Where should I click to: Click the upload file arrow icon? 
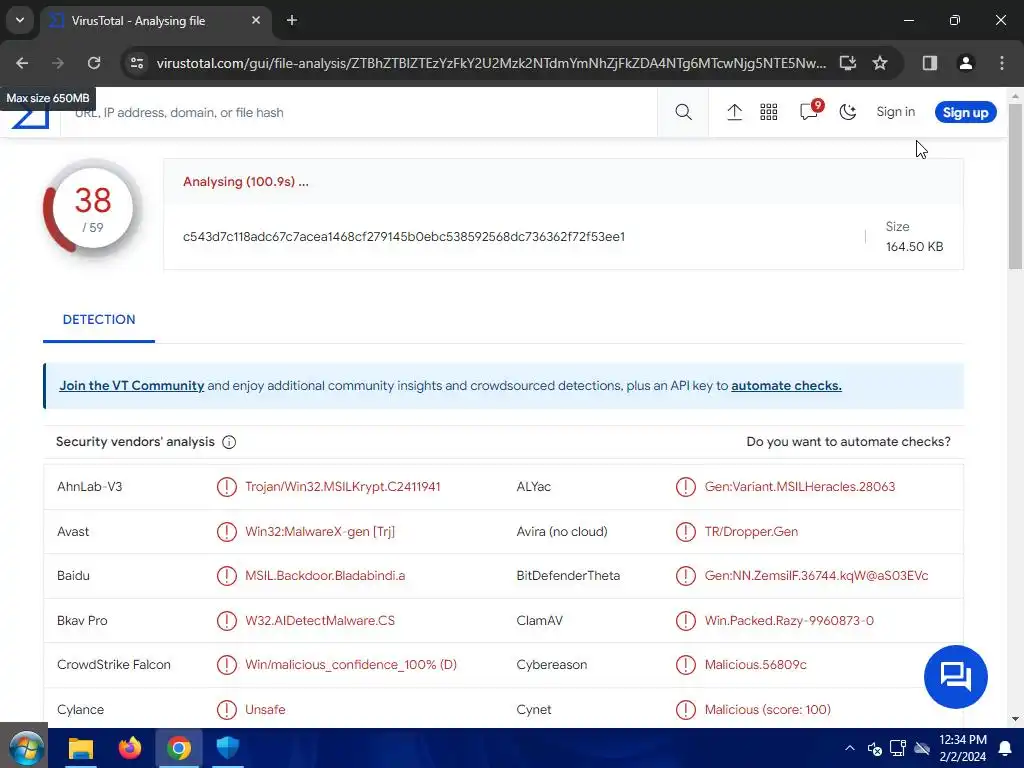[734, 112]
